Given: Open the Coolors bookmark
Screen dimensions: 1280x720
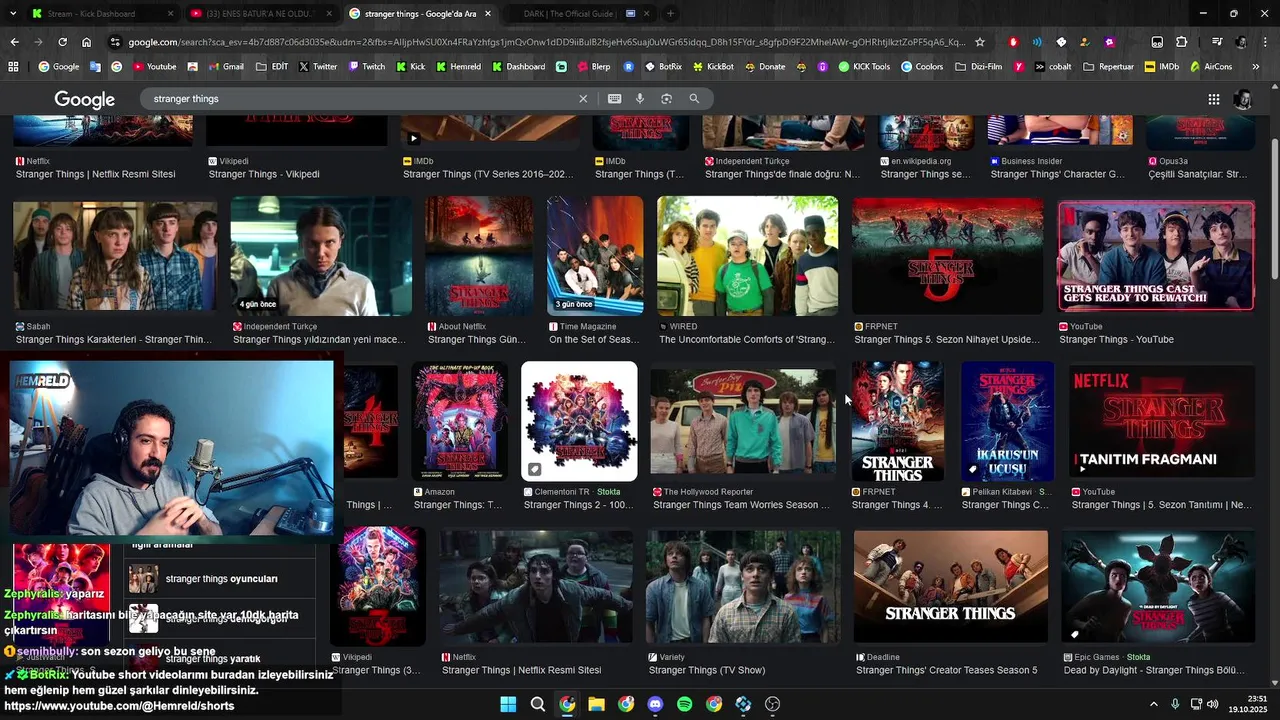Looking at the screenshot, I should tap(922, 67).
